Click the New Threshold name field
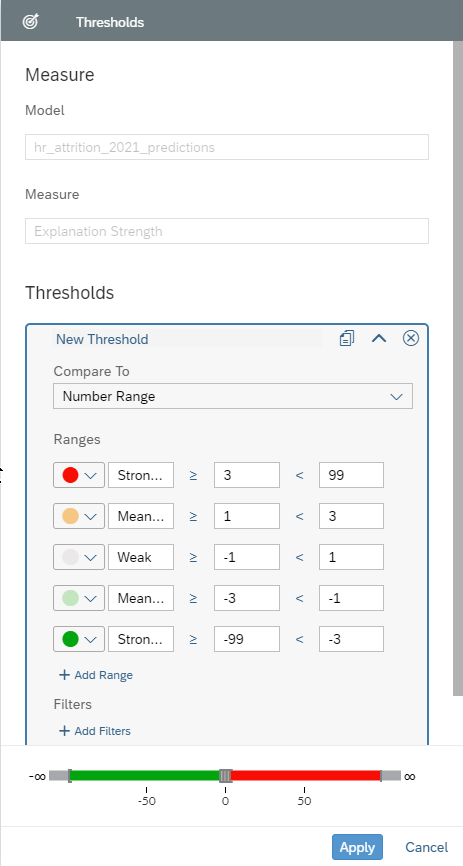This screenshot has height=866, width=463. pyautogui.click(x=187, y=339)
